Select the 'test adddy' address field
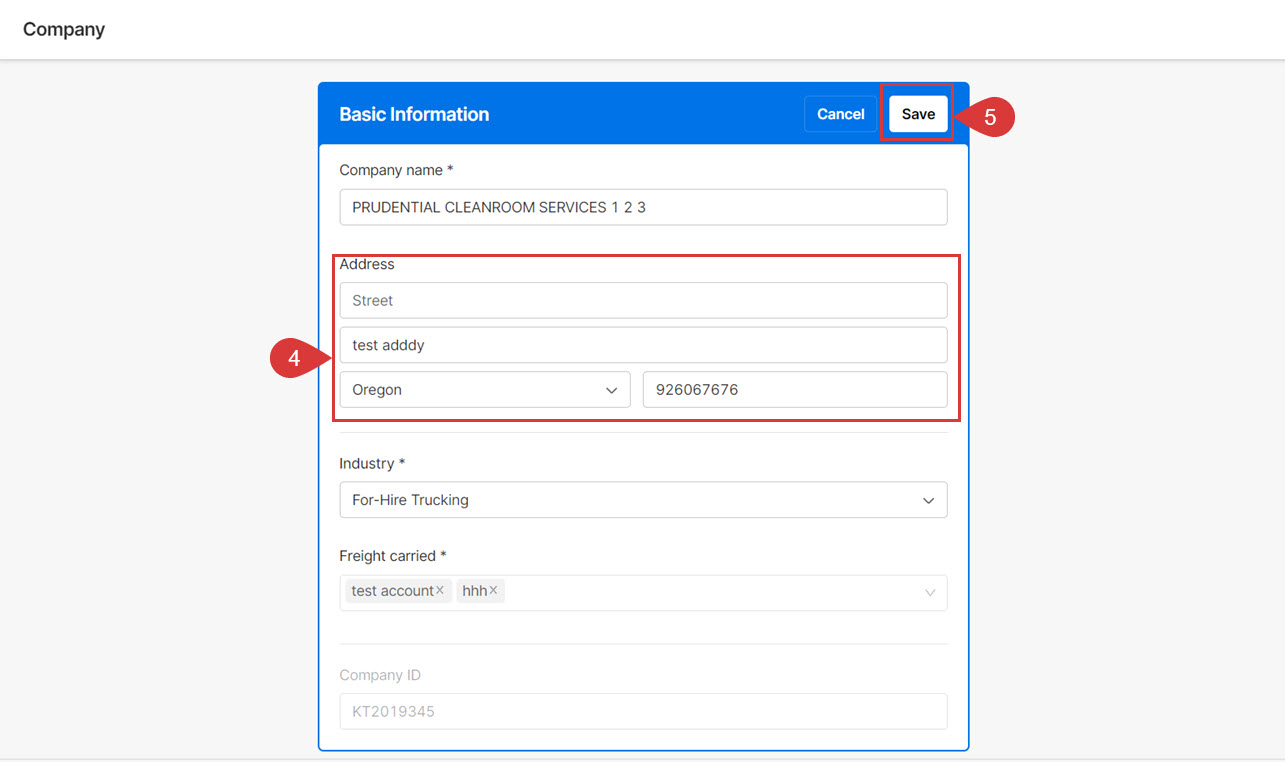This screenshot has height=762, width=1285. point(643,345)
